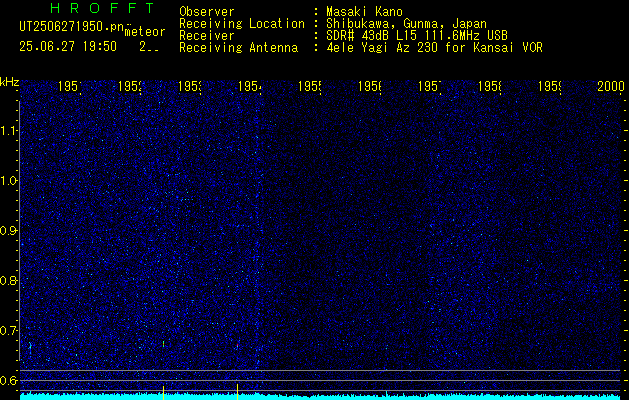Select the file name UT2506271950.pn
Screen dimensions: 629x400
[72, 26]
